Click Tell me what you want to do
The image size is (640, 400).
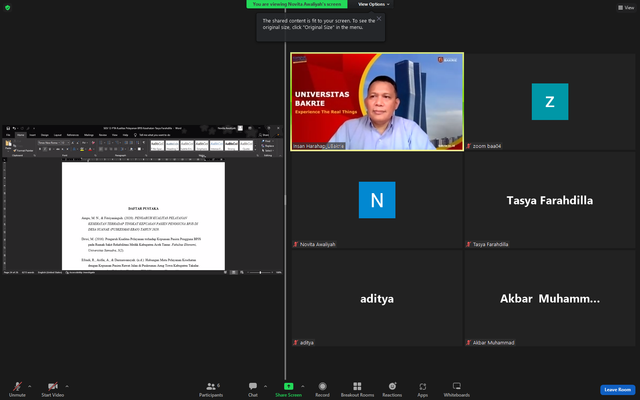pyautogui.click(x=151, y=135)
